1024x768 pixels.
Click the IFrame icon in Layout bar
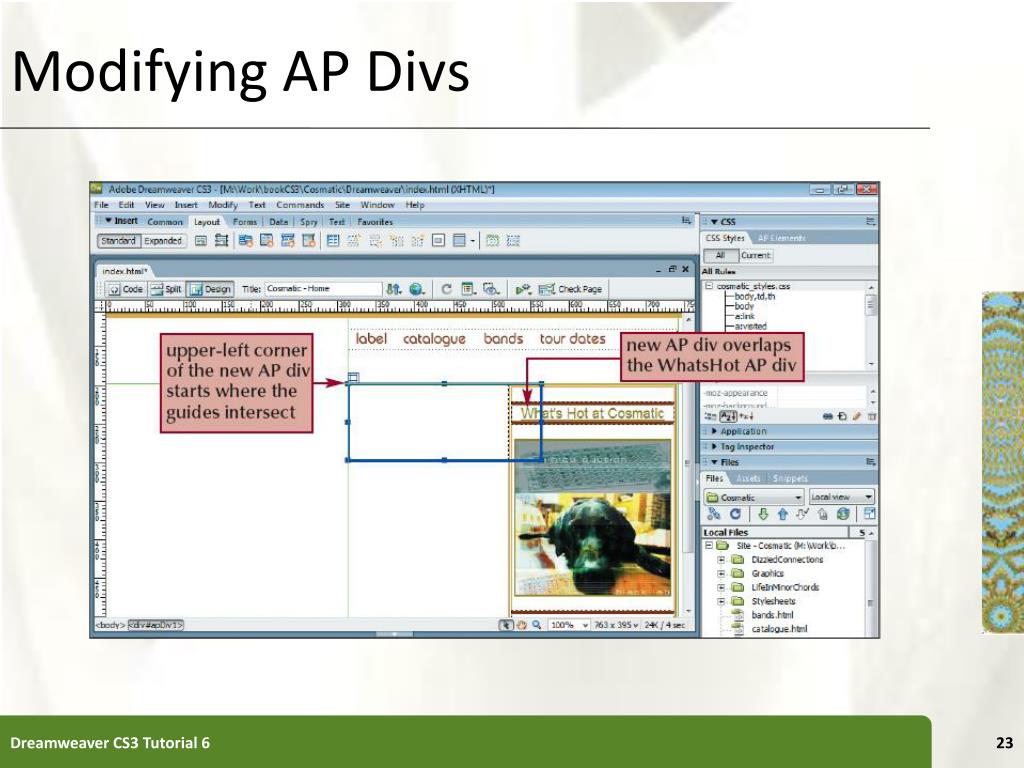438,241
